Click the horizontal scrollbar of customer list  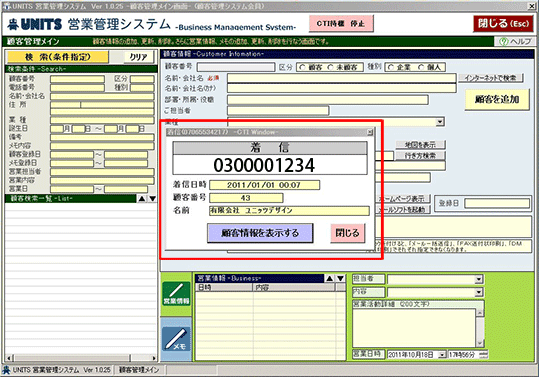coord(81,358)
